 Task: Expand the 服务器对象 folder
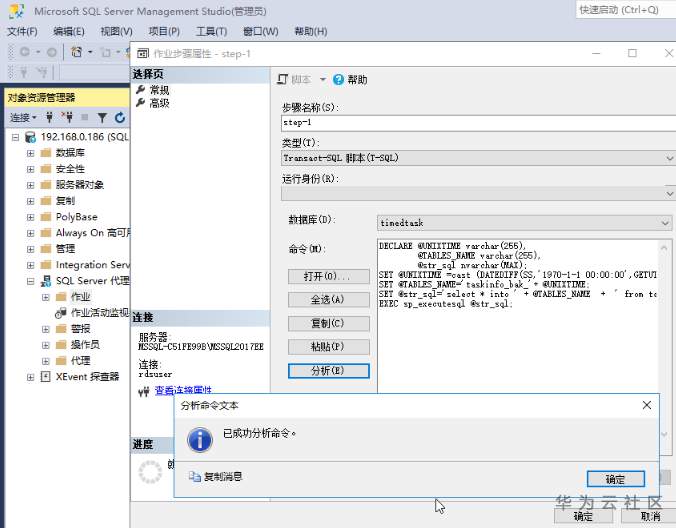click(x=30, y=185)
